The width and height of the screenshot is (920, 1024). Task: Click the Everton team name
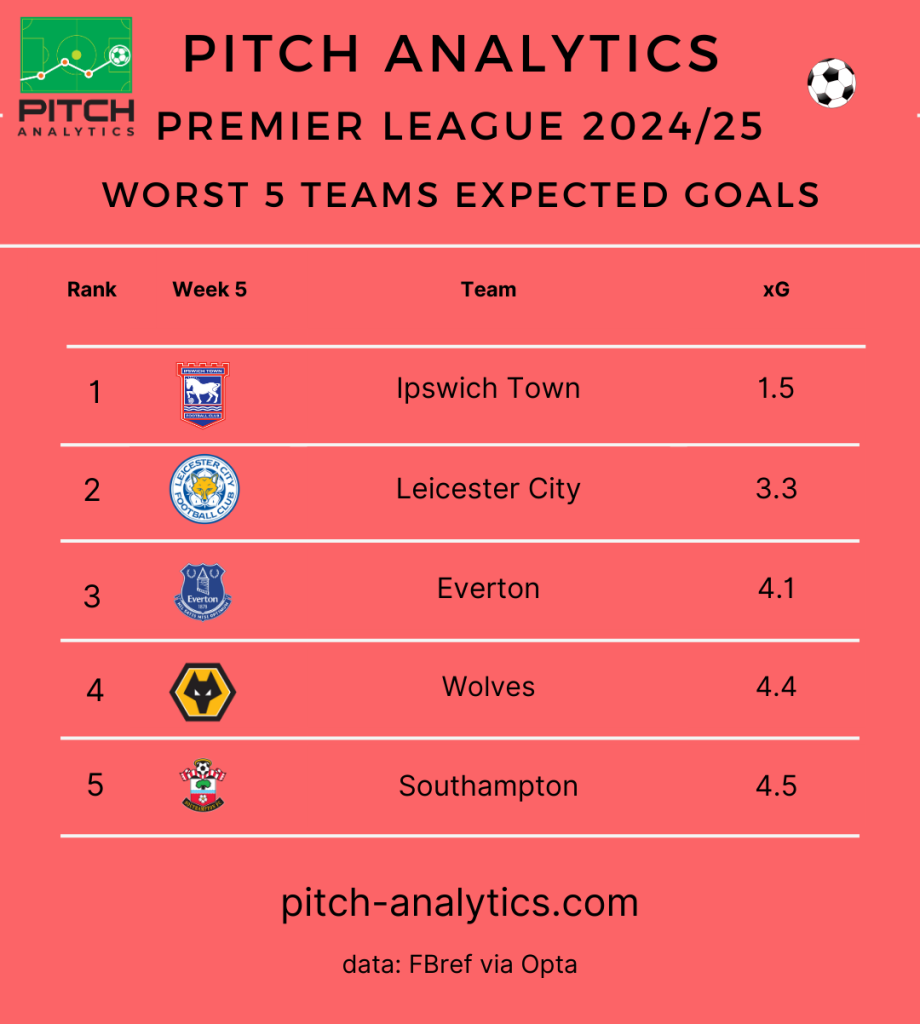(488, 588)
